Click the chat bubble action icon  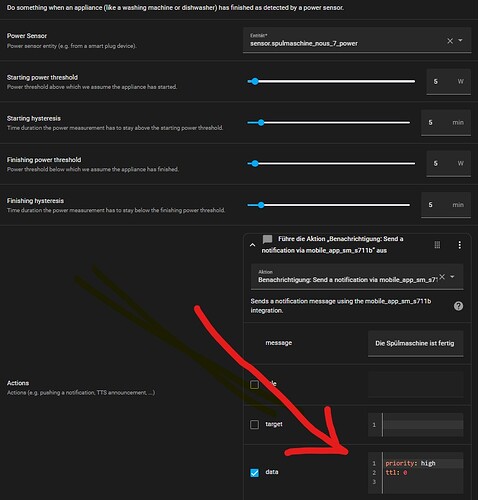pyautogui.click(x=267, y=239)
